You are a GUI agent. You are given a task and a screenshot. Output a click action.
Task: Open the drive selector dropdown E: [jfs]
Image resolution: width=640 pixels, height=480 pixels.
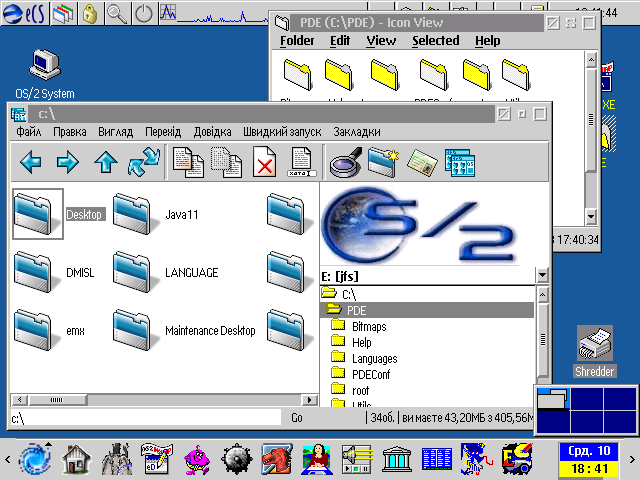[542, 275]
